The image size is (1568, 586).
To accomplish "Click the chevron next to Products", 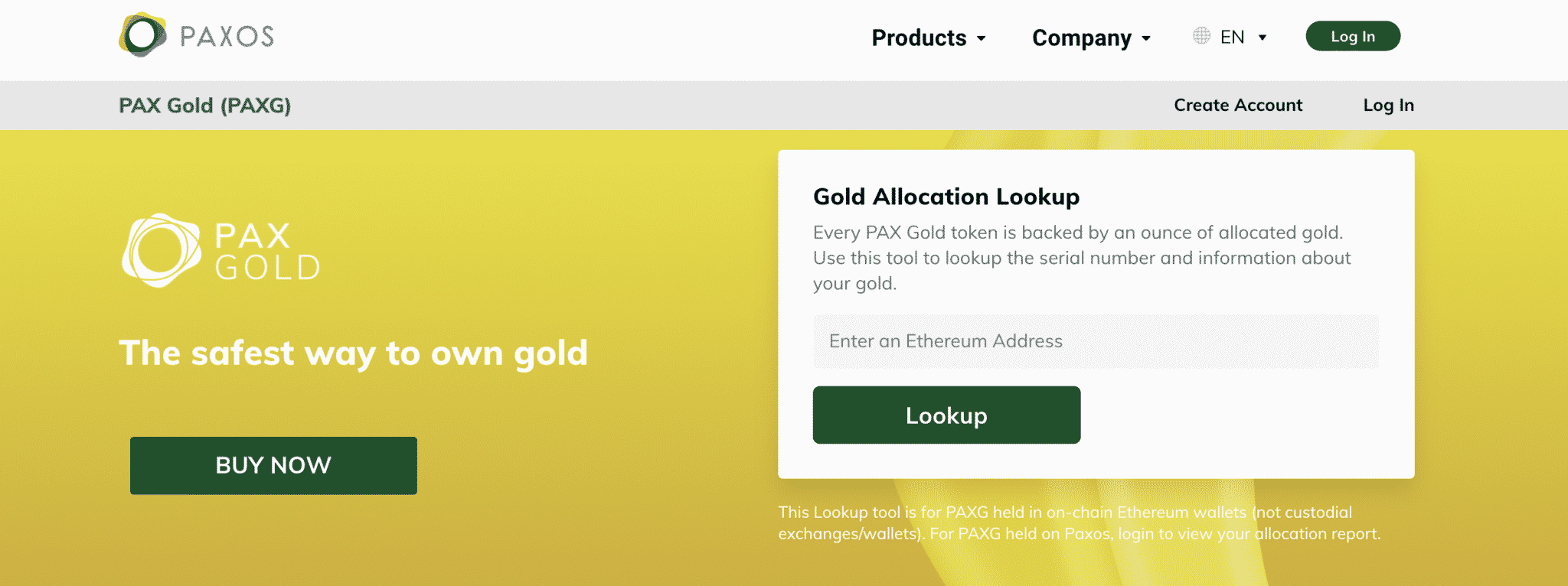I will point(982,39).
